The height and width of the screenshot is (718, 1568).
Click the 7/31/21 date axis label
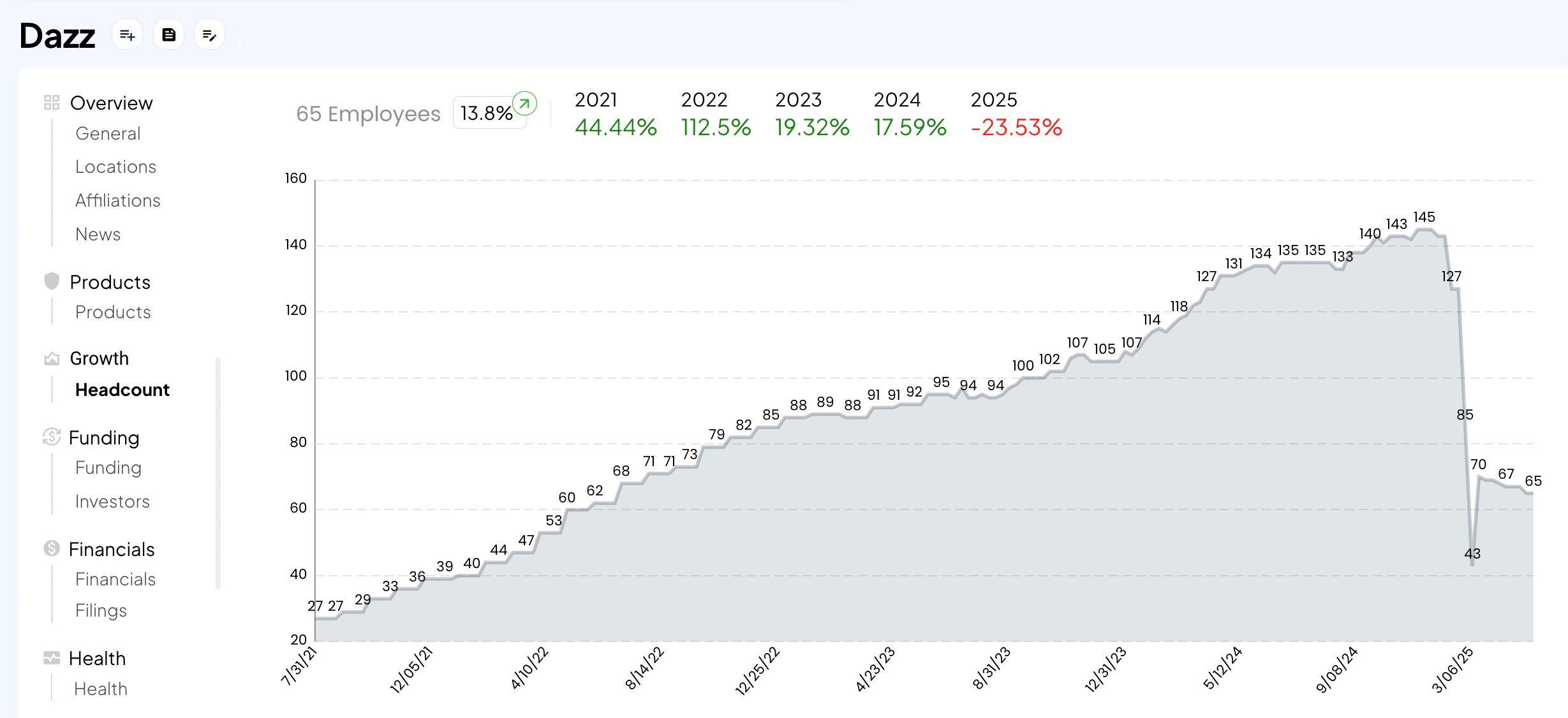click(x=299, y=665)
